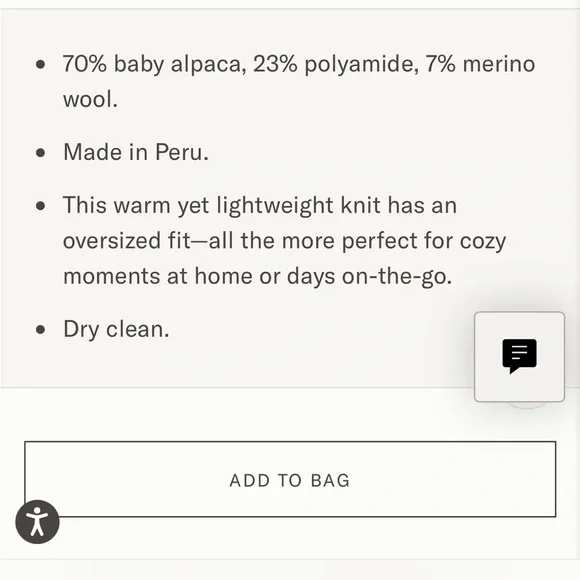Open the live chat speech bubble icon
This screenshot has height=580, width=580.
tap(519, 357)
